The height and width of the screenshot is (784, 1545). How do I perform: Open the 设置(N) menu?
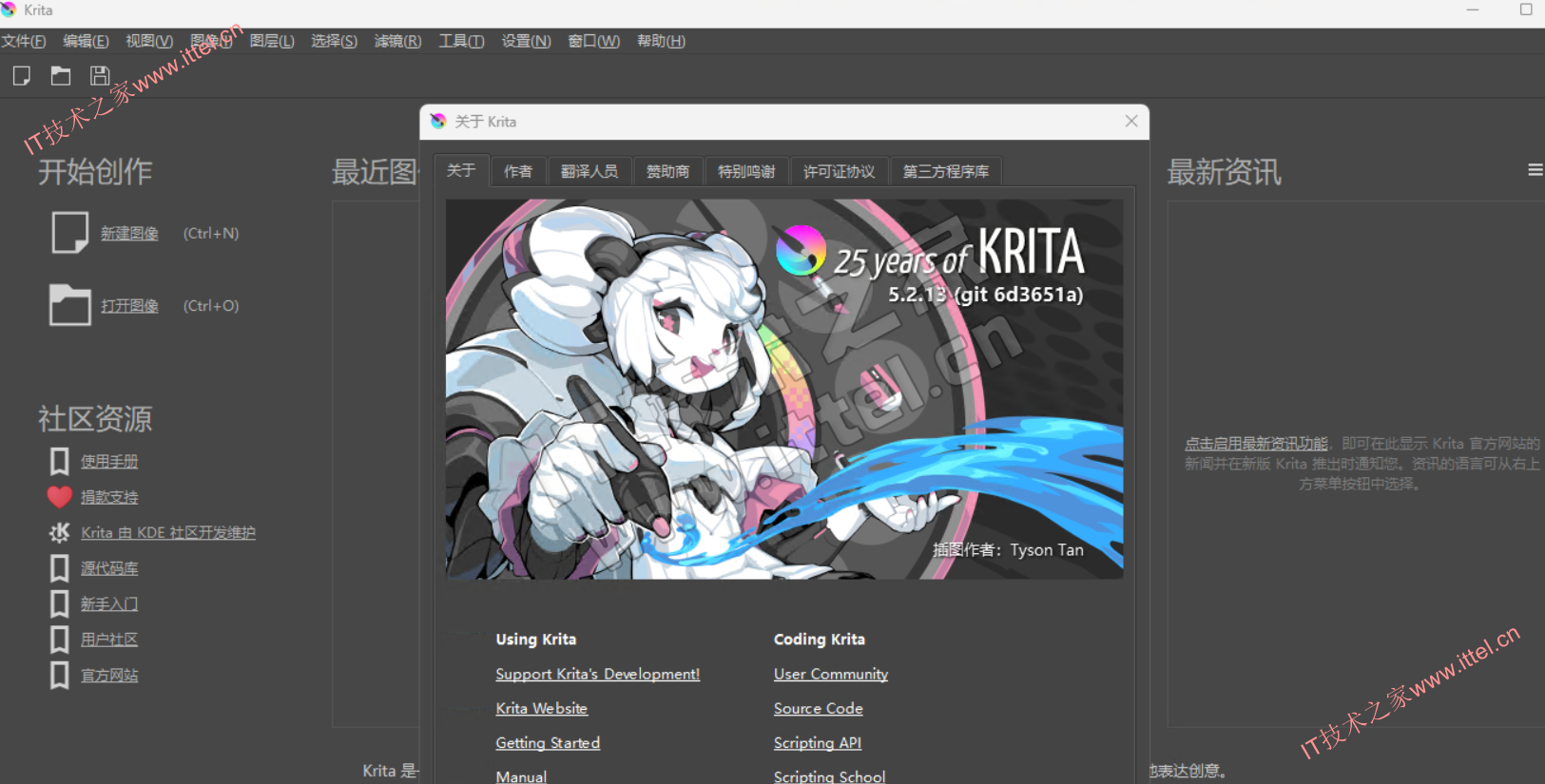click(x=526, y=41)
